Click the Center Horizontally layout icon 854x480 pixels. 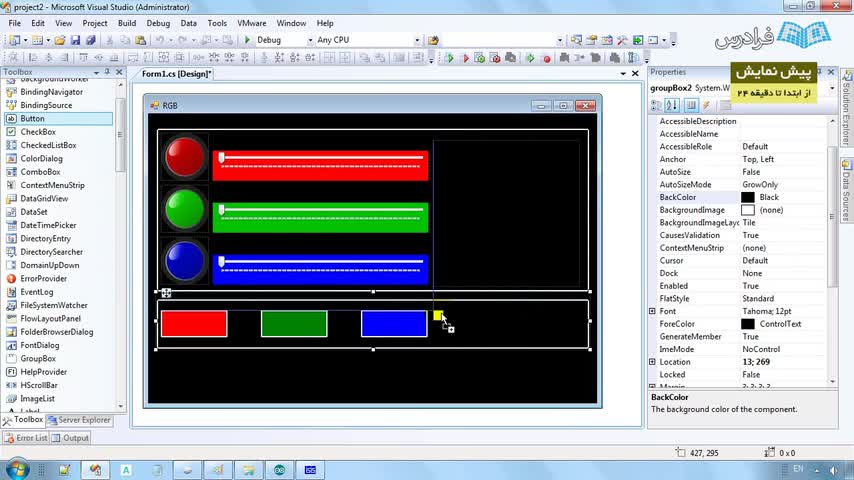point(330,57)
